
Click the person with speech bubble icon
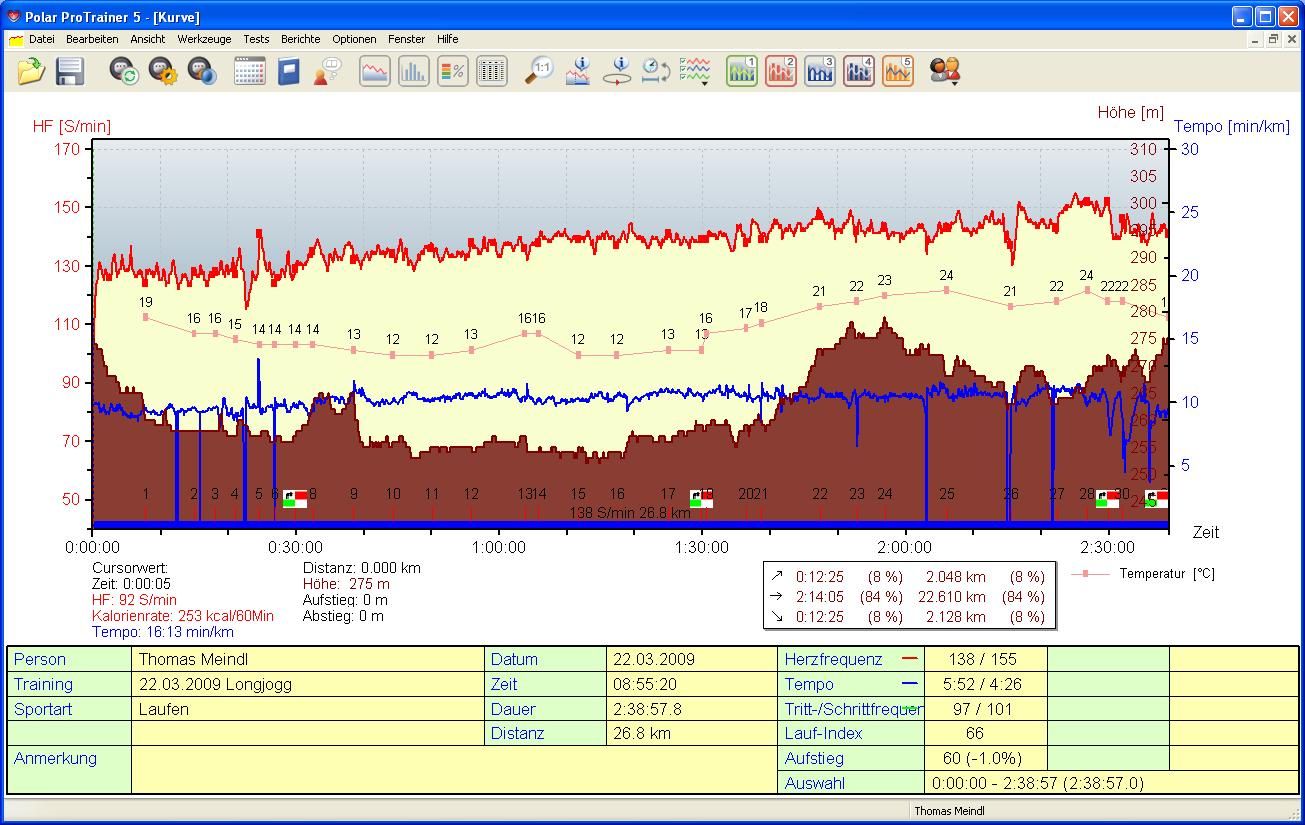(x=327, y=71)
